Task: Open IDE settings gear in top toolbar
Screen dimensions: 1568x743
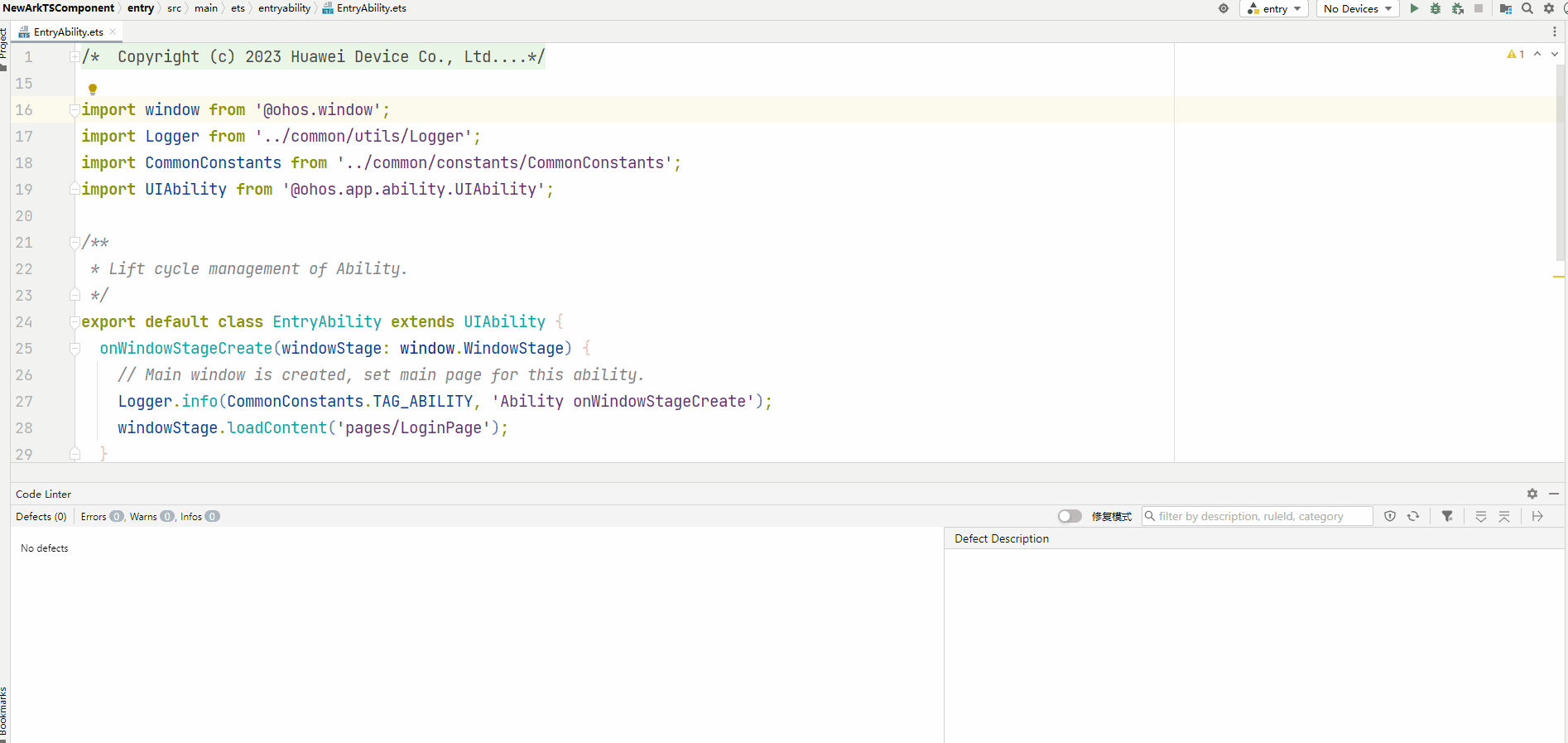Action: point(1549,8)
